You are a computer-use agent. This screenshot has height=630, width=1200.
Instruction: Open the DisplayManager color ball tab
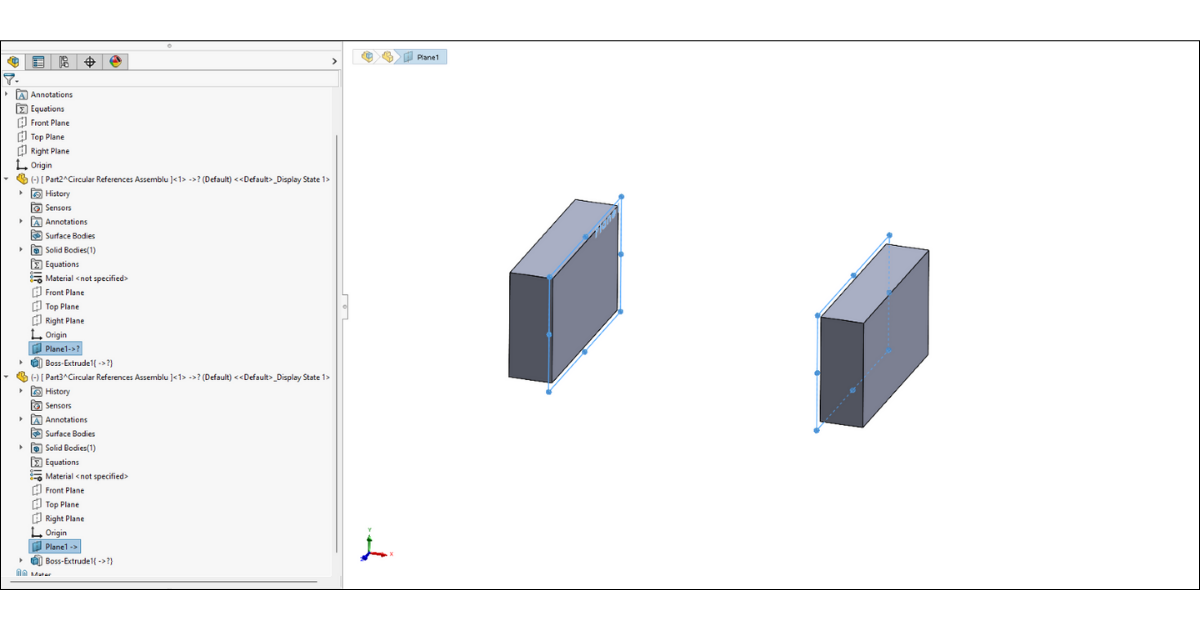[x=116, y=61]
